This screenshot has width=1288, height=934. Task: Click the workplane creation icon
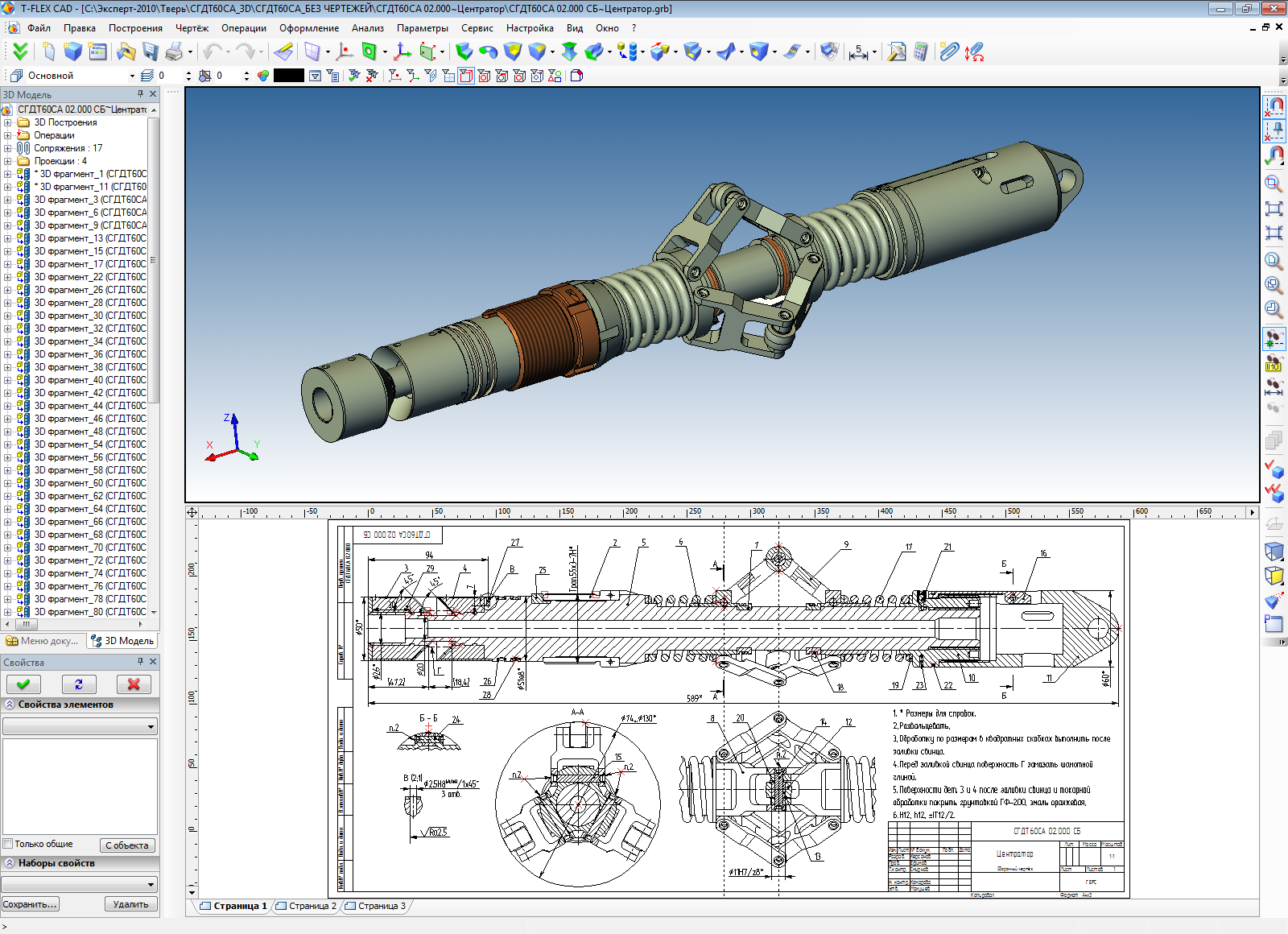[312, 52]
